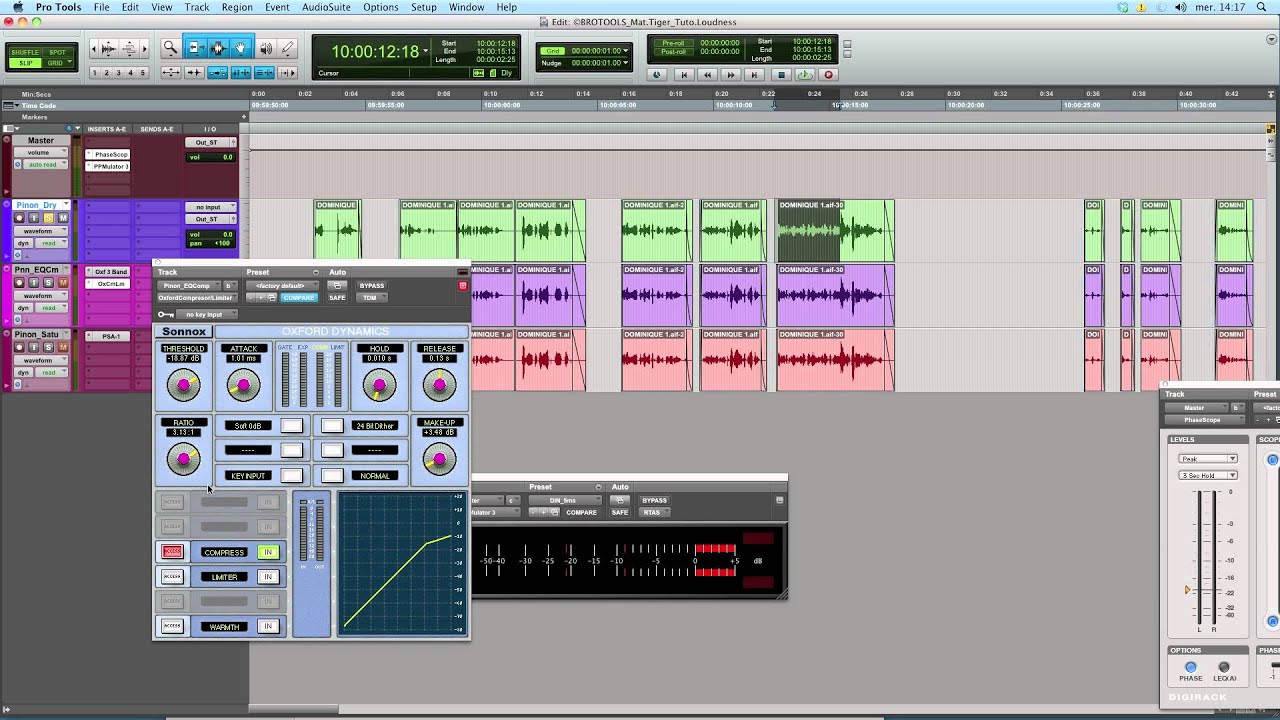Open the Window menu

[x=467, y=7]
